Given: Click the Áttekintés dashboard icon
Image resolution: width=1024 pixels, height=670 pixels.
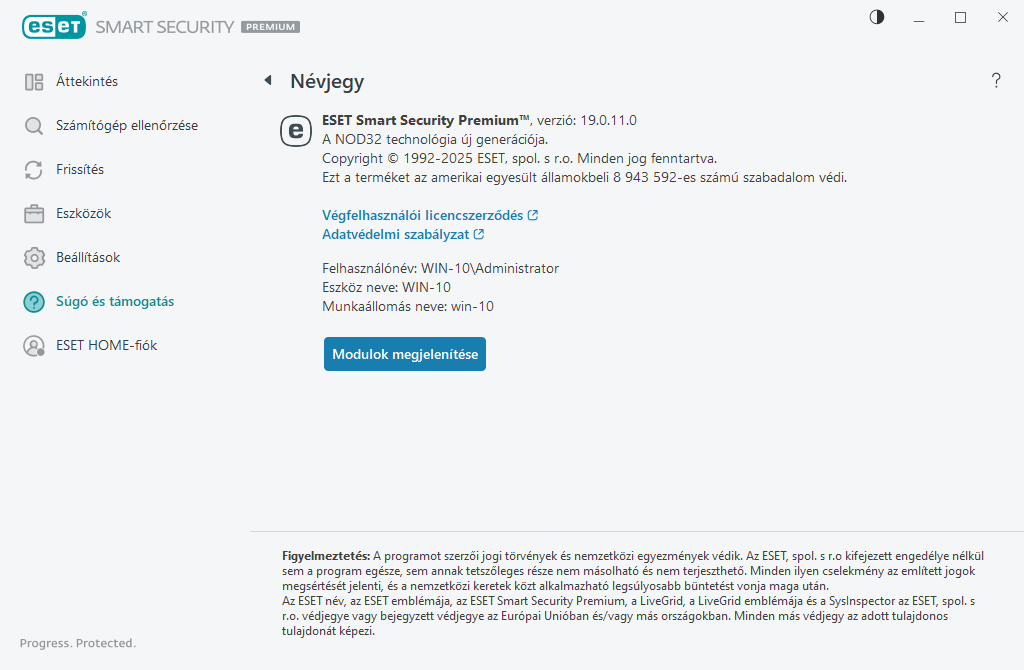Looking at the screenshot, I should point(34,82).
